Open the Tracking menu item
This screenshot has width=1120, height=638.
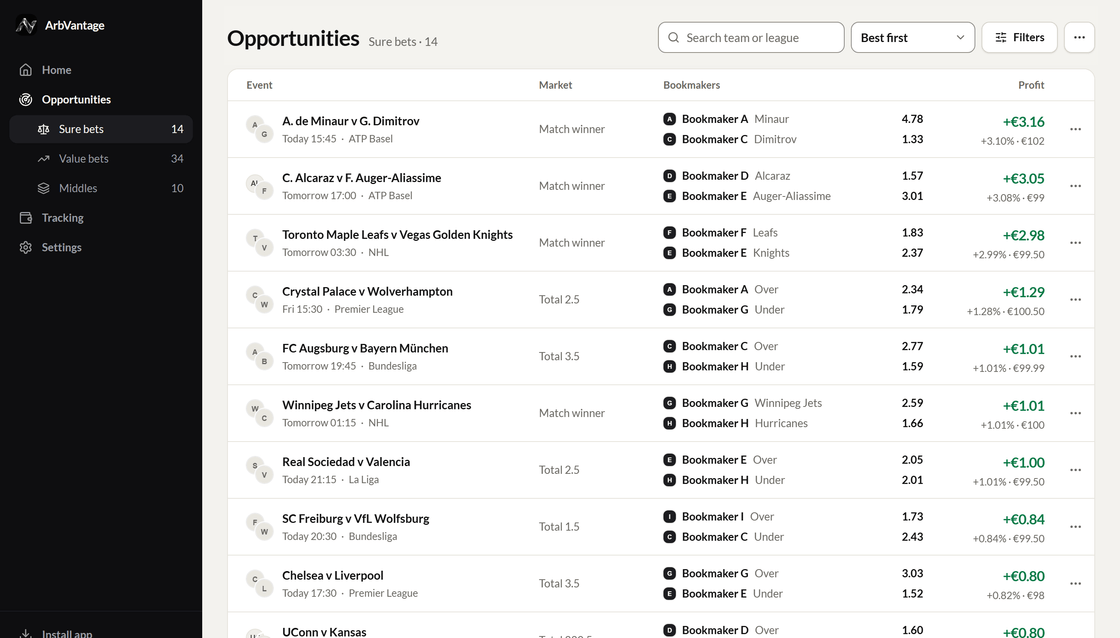click(101, 218)
